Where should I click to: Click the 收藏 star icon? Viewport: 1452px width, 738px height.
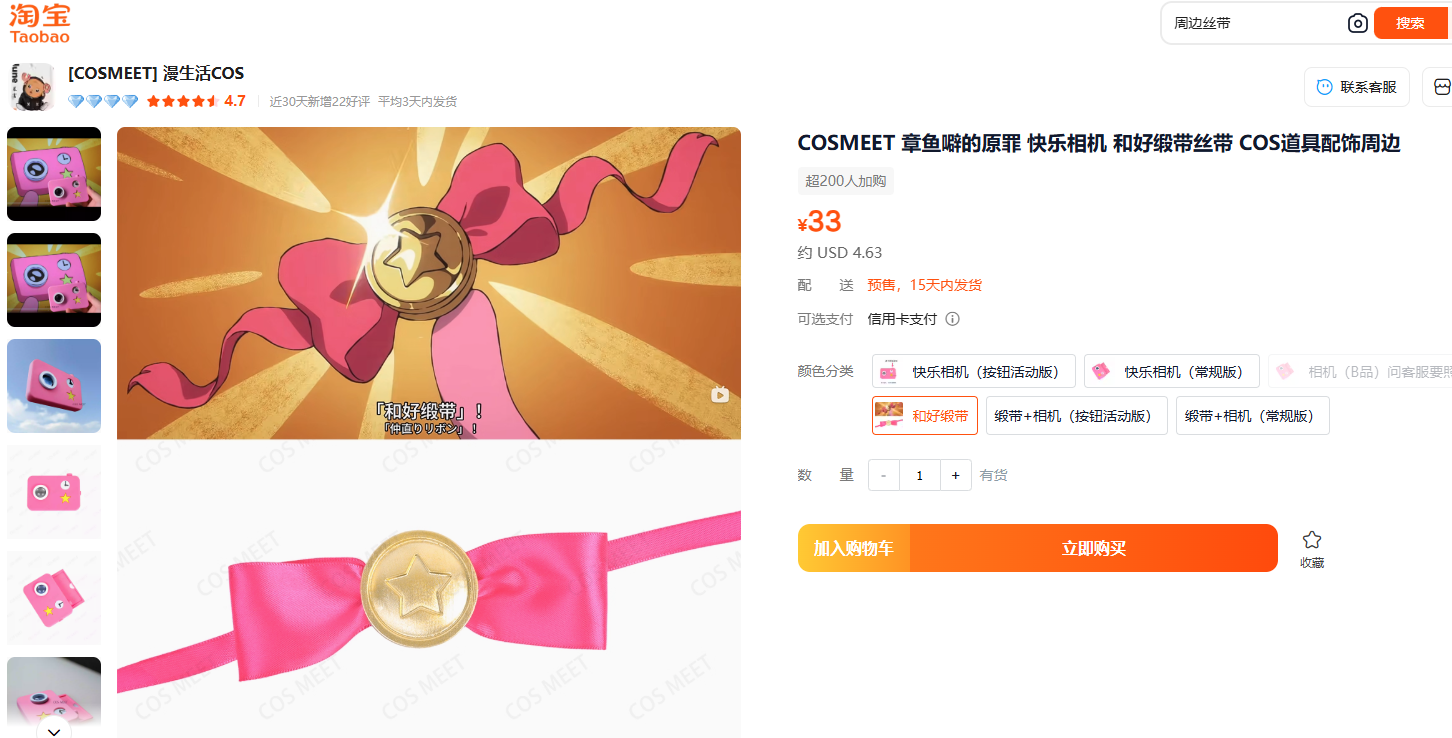pyautogui.click(x=1311, y=540)
